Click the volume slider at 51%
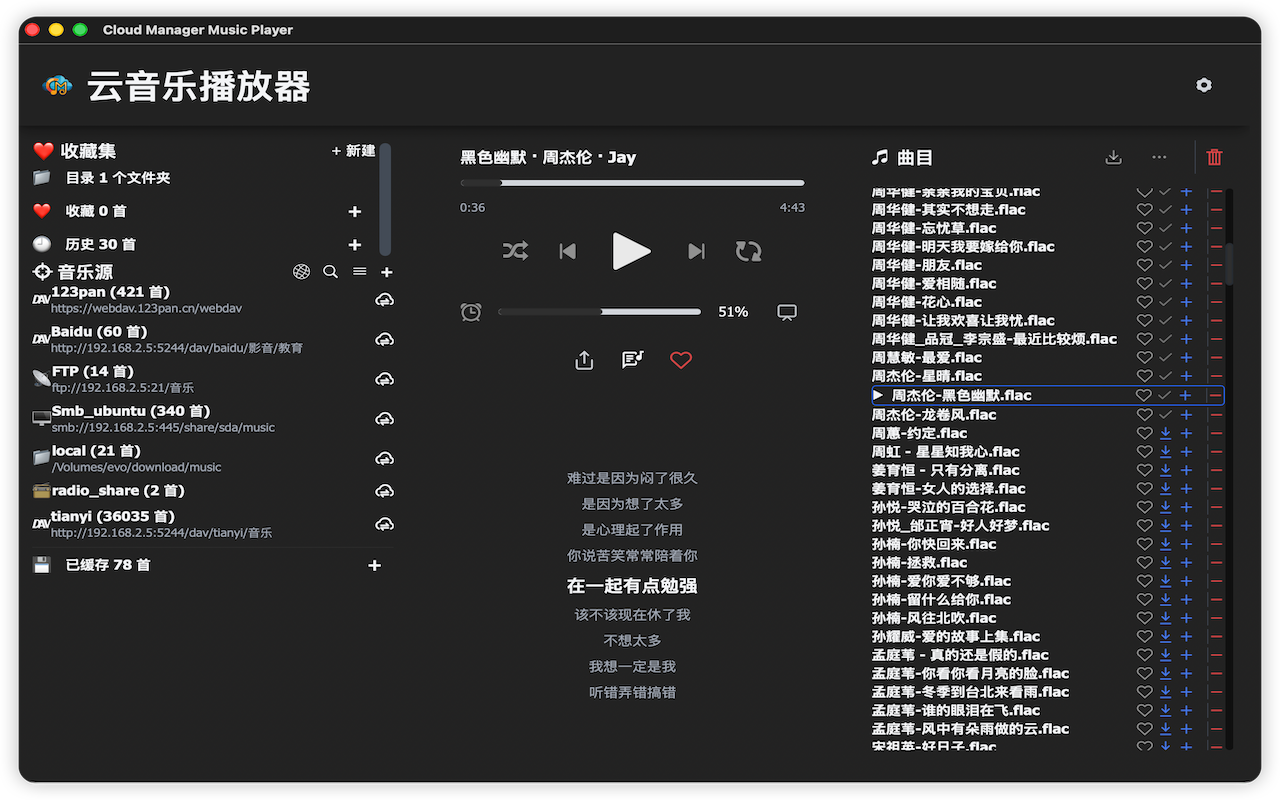The width and height of the screenshot is (1280, 800). [x=600, y=312]
